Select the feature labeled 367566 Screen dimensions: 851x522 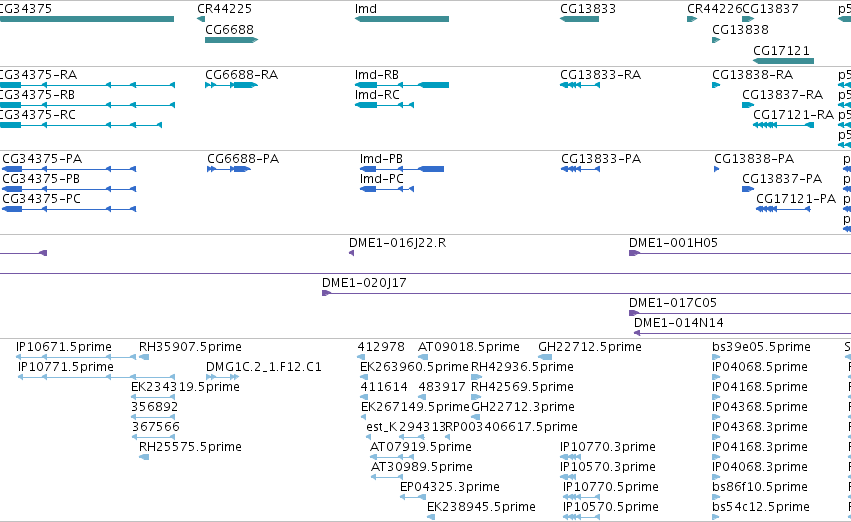click(x=156, y=426)
